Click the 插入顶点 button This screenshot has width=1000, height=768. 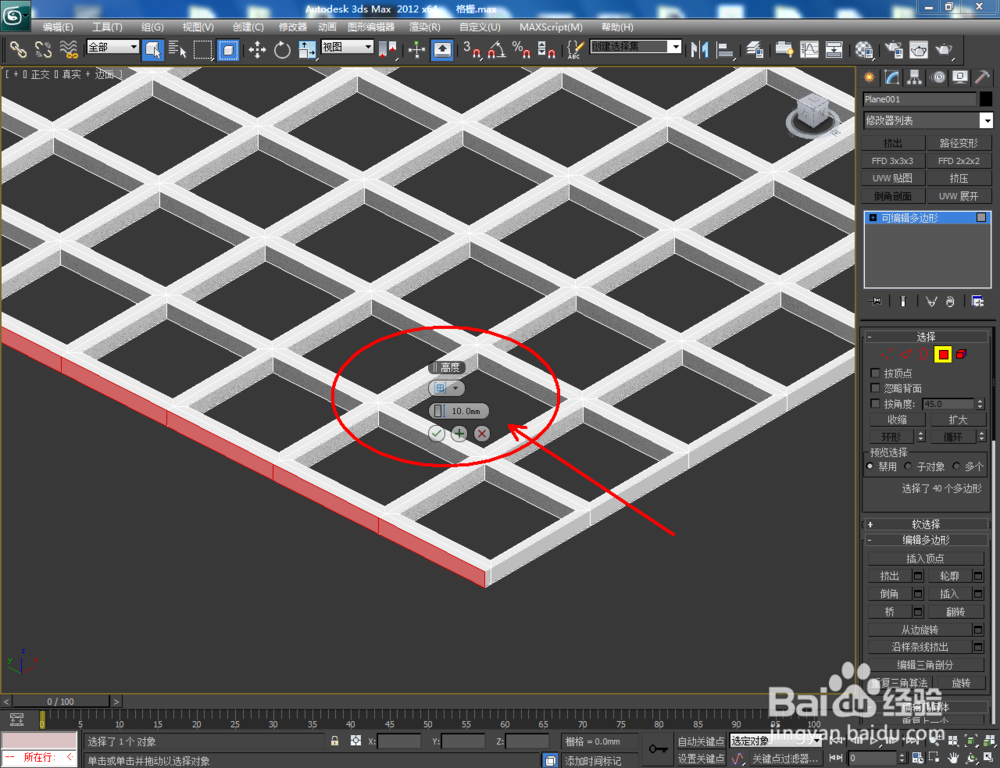(925, 559)
